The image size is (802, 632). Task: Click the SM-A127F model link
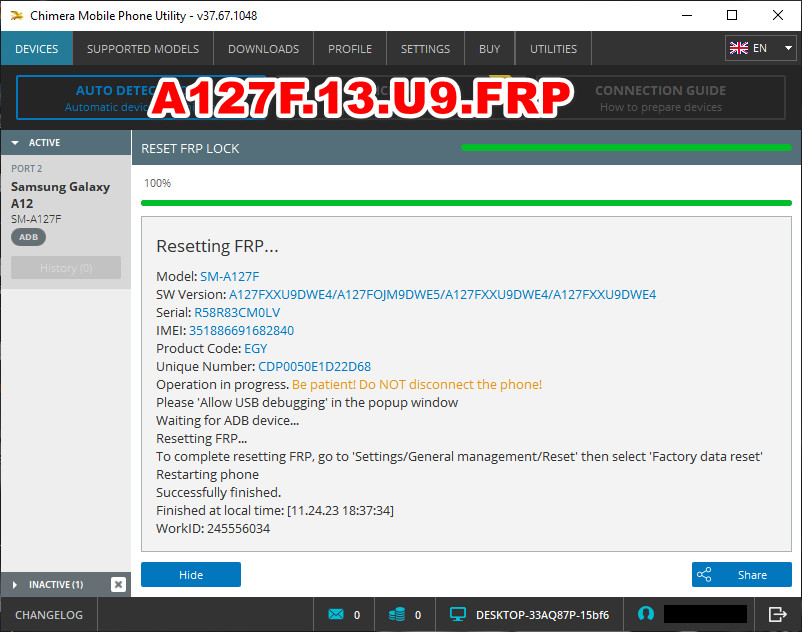pos(229,276)
